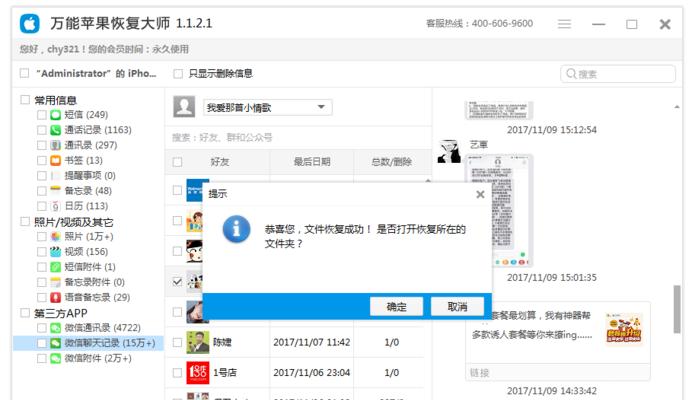Uncheck the checked friend row checkbox

coord(177,281)
